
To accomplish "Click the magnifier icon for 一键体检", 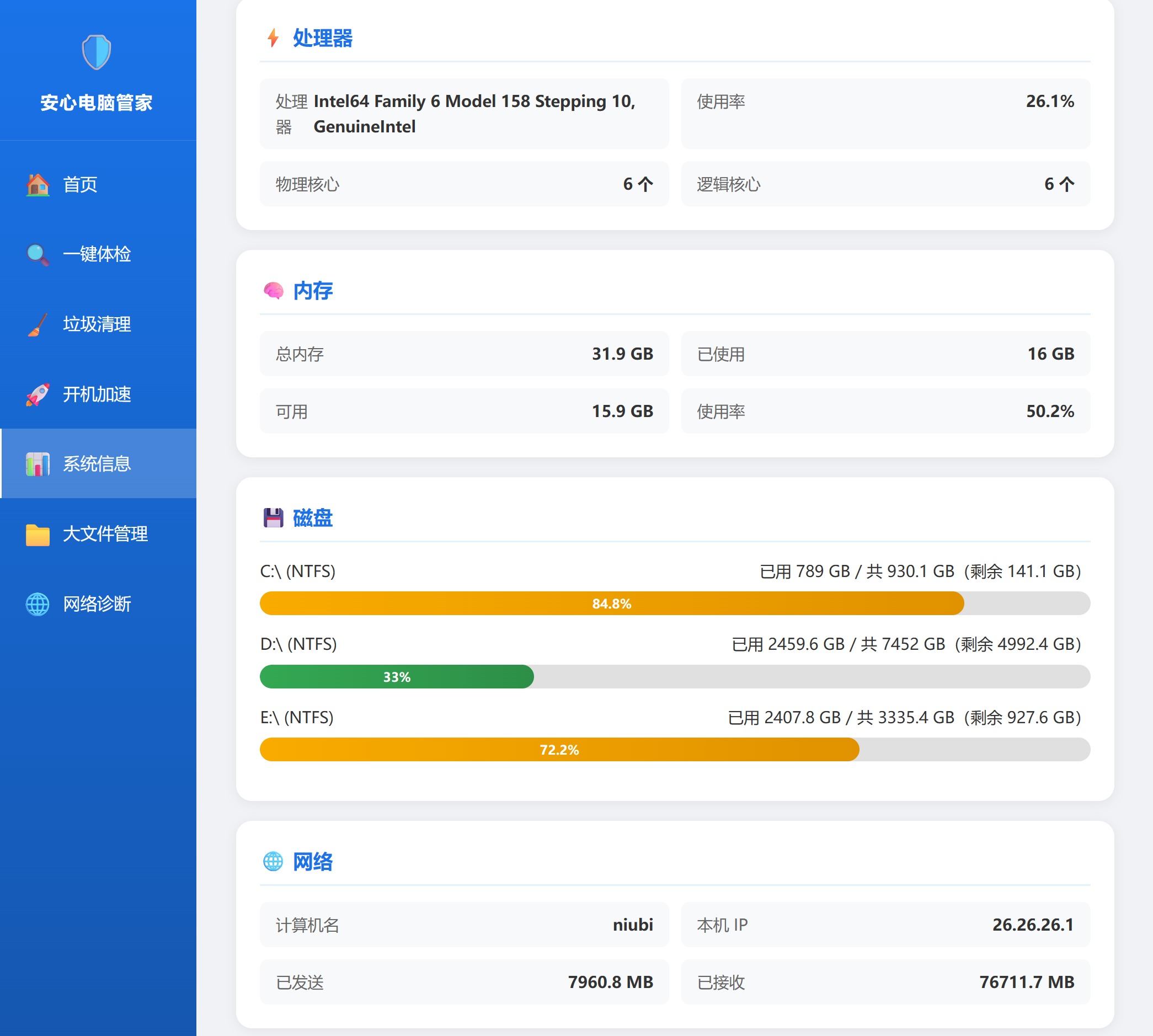I will pos(38,254).
